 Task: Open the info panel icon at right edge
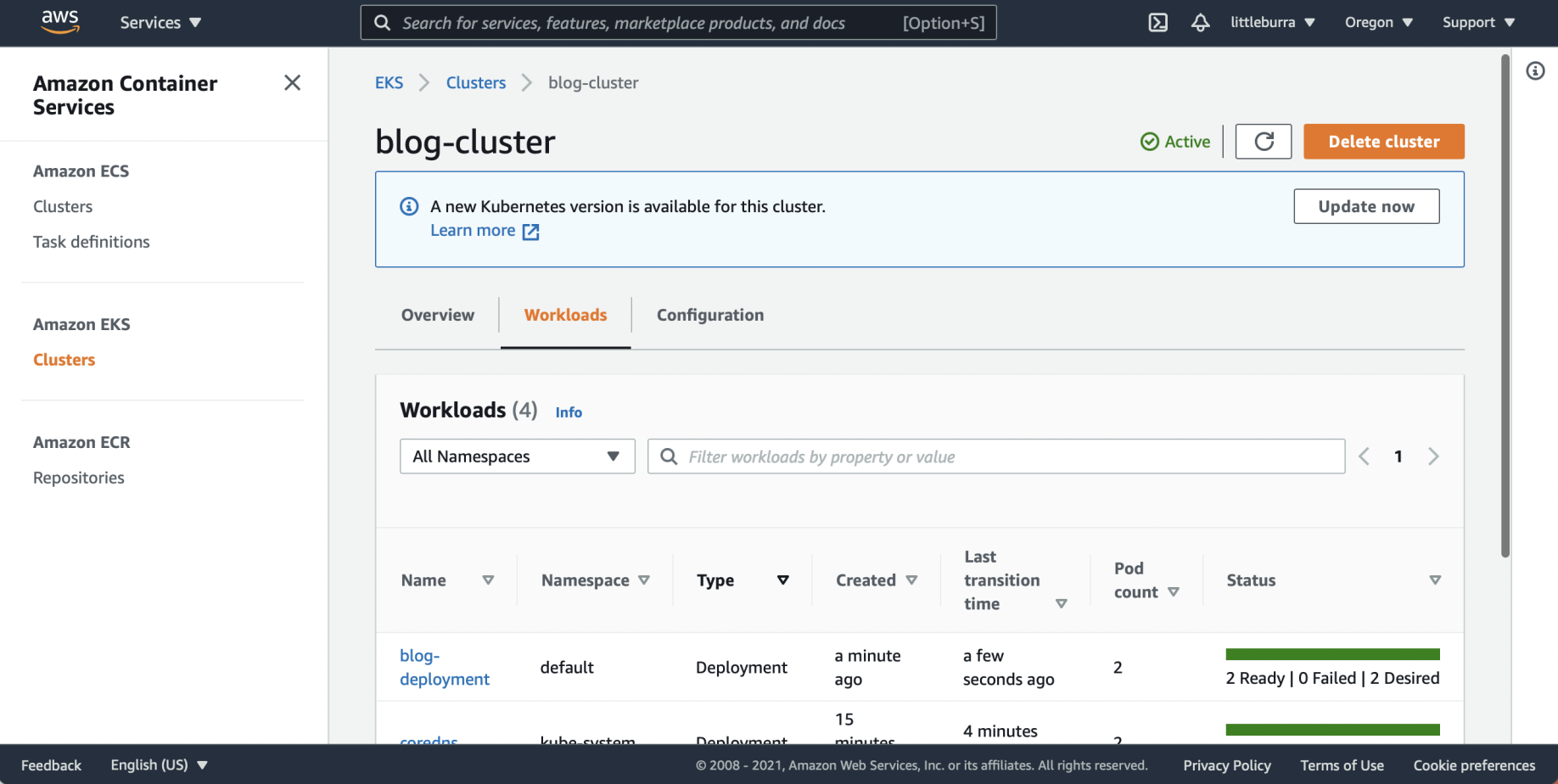(x=1535, y=70)
